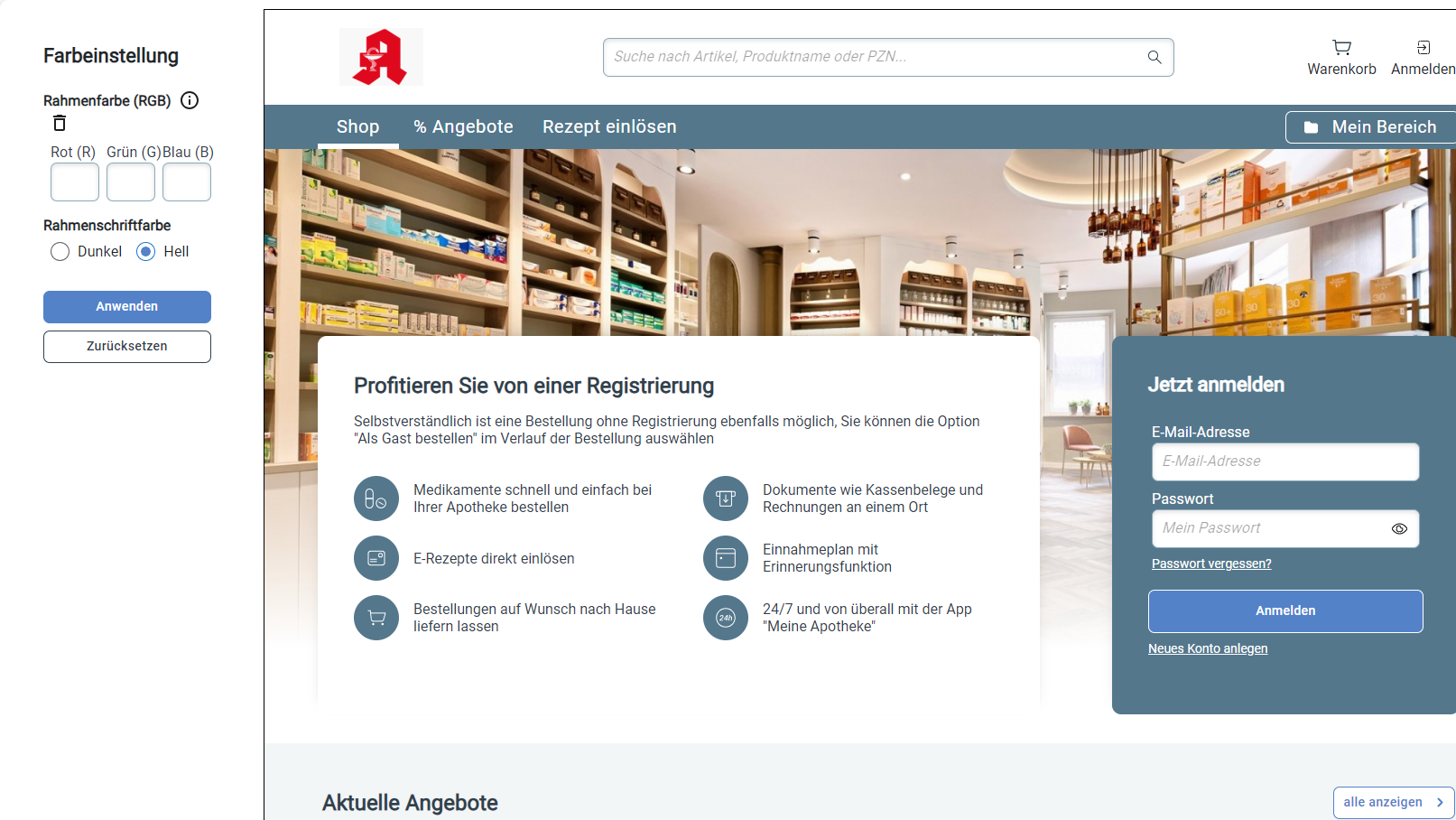
Task: Click the E-Mail-Adresse input field
Action: click(x=1284, y=461)
